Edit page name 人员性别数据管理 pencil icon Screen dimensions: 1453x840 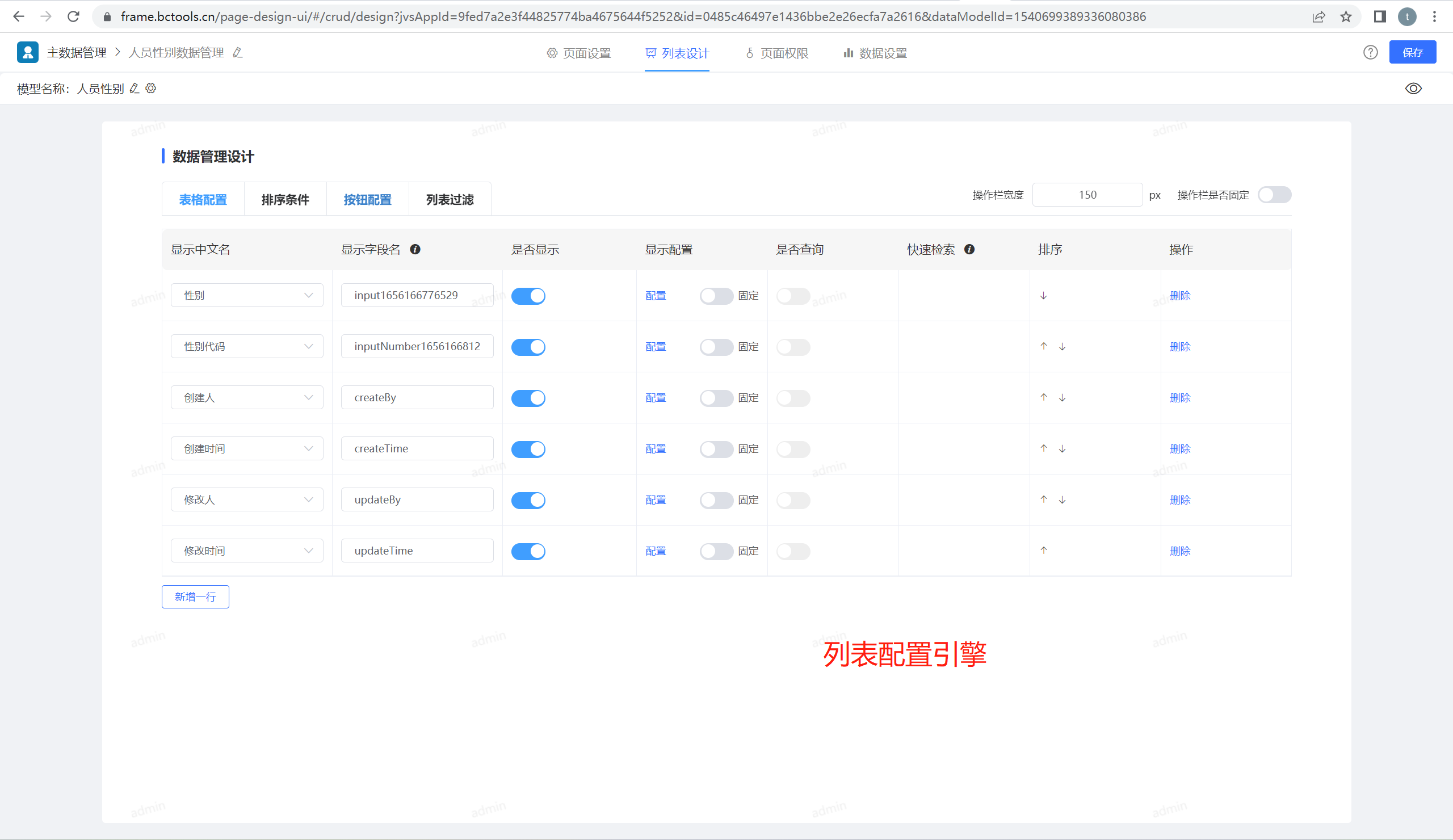238,52
